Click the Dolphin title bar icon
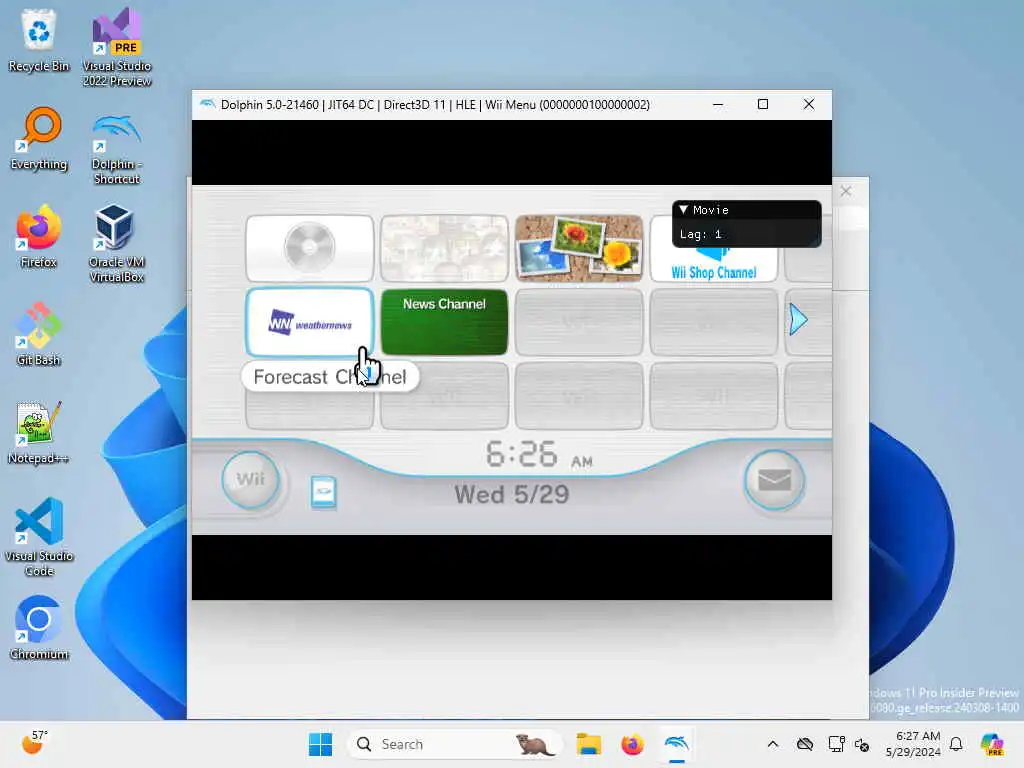This screenshot has width=1024, height=768. pyautogui.click(x=207, y=104)
